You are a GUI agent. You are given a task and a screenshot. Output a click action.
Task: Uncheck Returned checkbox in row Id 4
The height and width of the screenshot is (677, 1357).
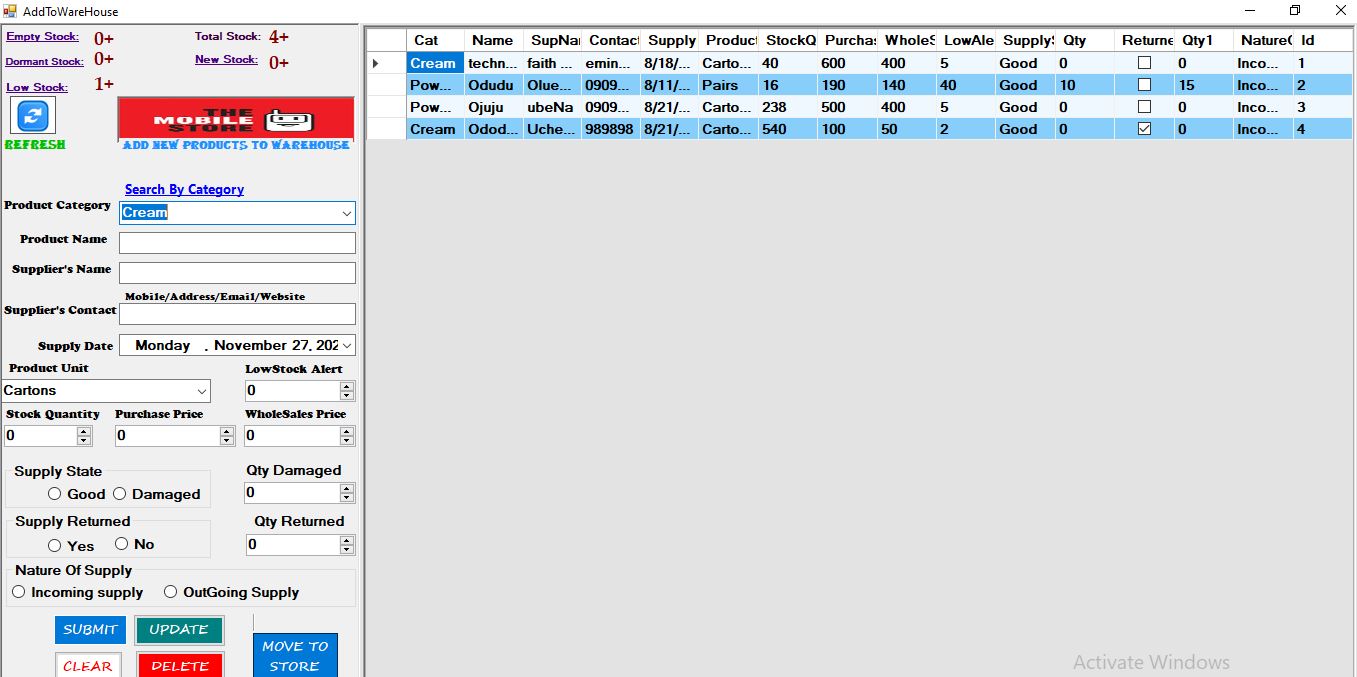[x=1145, y=129]
